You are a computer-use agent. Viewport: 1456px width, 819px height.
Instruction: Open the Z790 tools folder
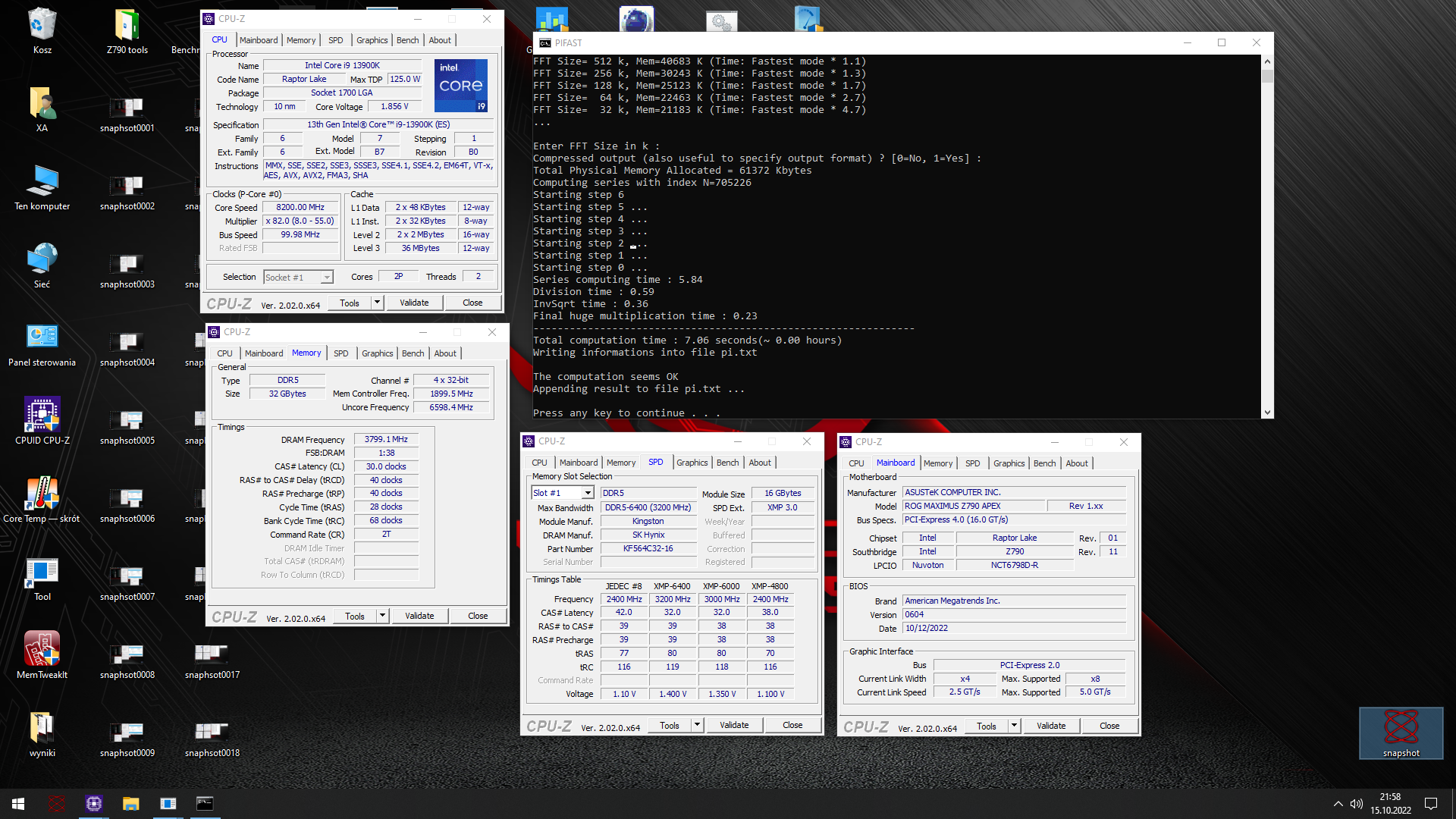[127, 31]
